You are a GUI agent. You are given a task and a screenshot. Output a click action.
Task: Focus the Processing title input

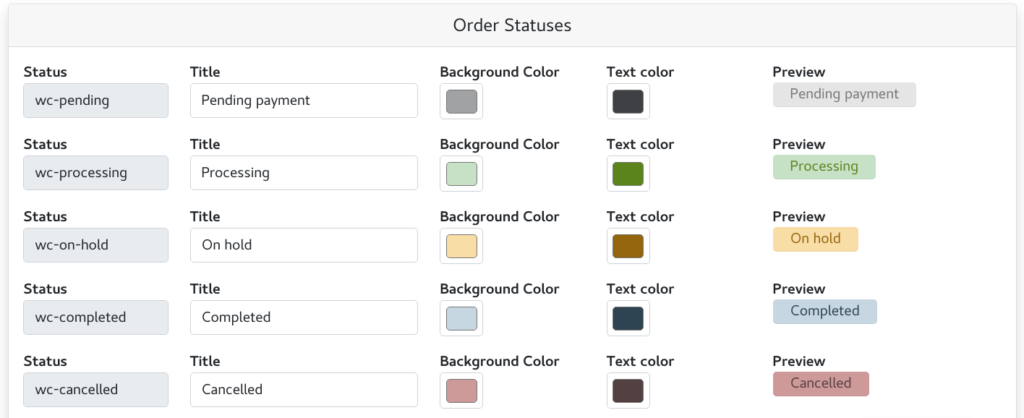pos(304,173)
